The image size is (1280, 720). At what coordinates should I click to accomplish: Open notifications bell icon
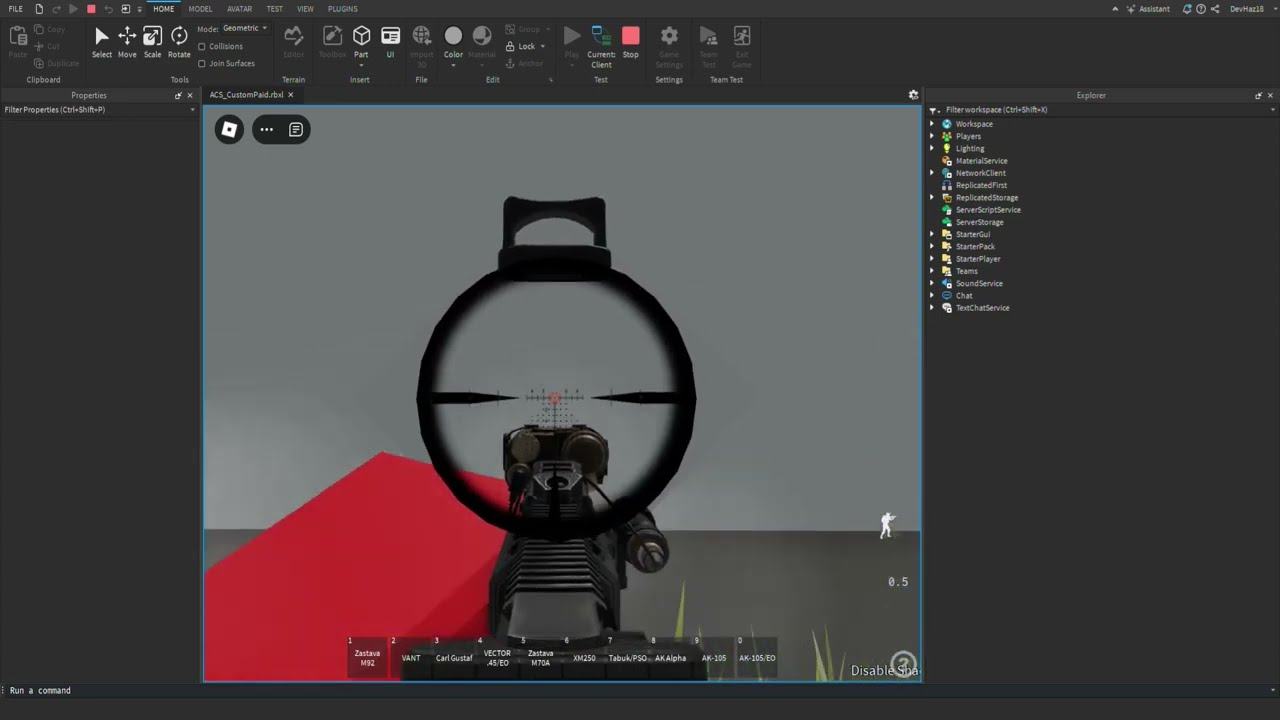[x=1187, y=9]
